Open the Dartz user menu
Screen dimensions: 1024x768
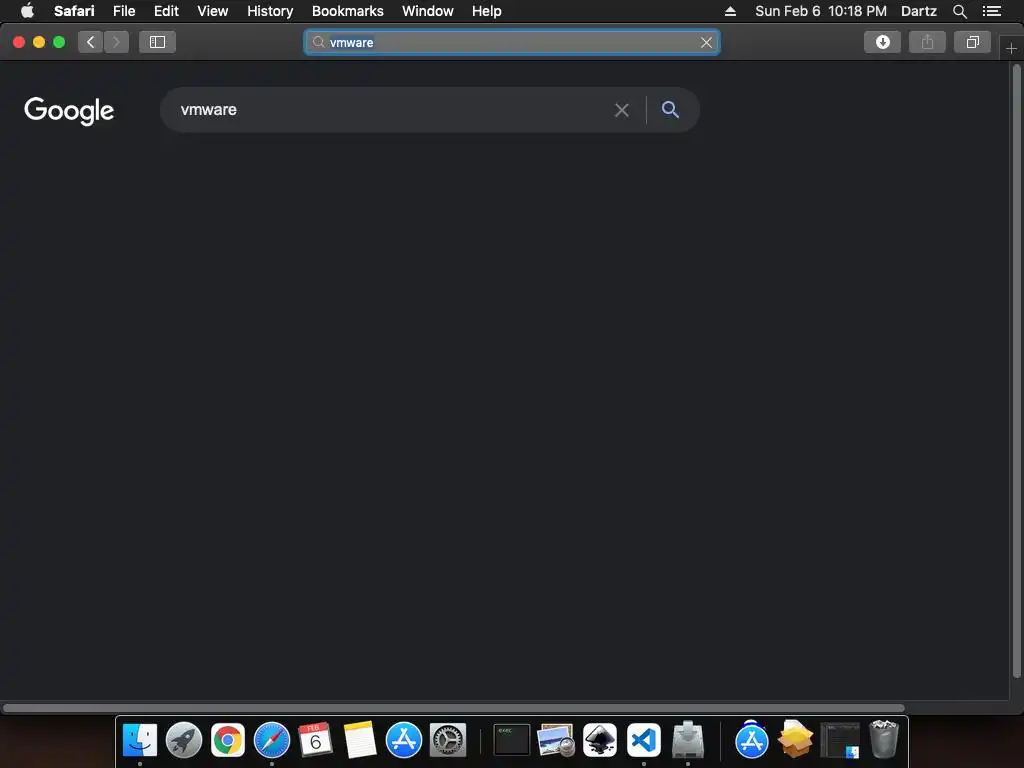[918, 11]
